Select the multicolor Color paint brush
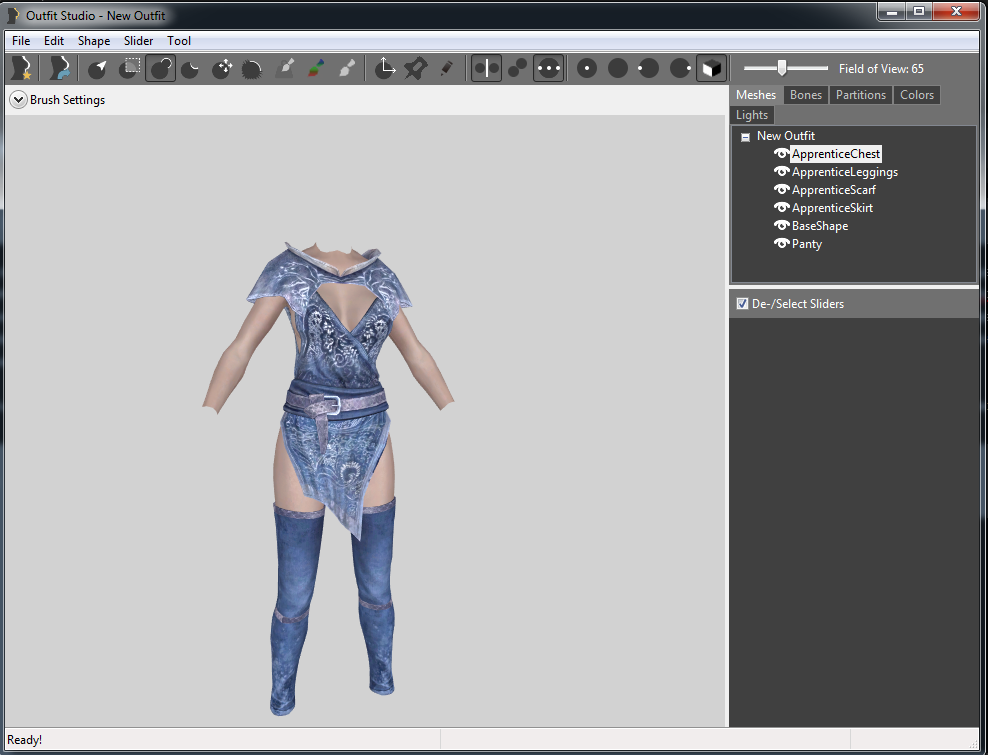988x755 pixels. coord(315,68)
